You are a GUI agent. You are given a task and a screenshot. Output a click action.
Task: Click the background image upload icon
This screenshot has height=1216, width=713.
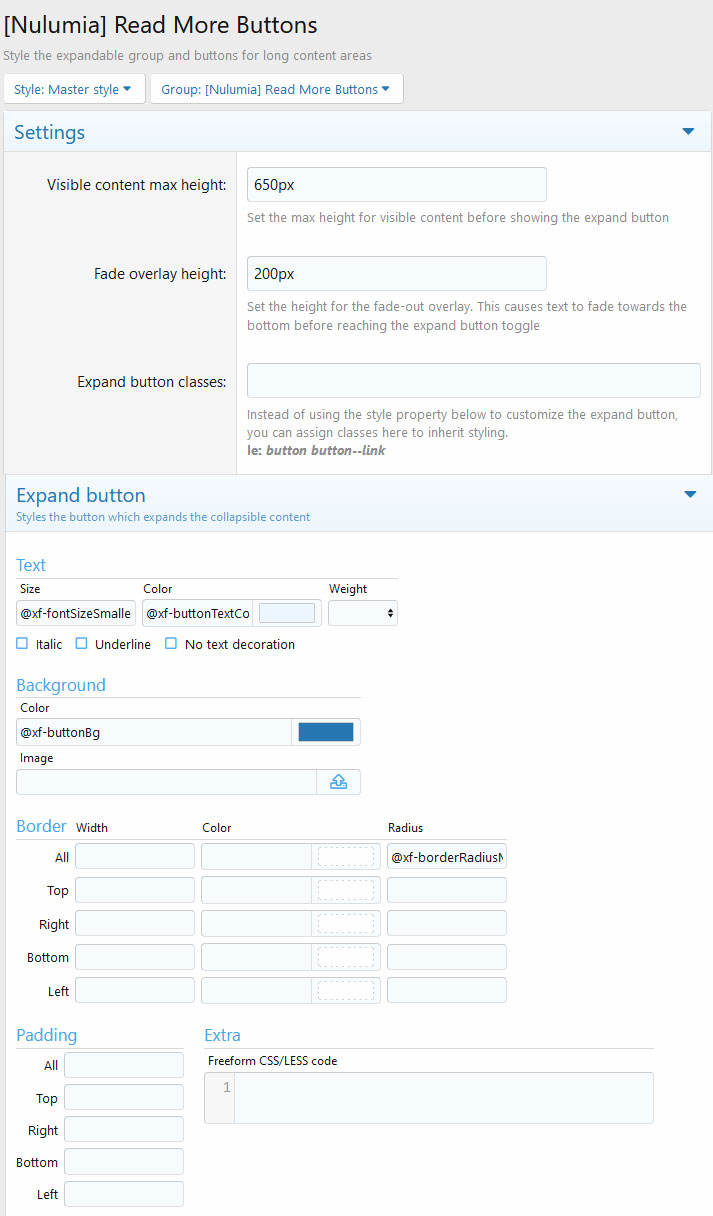click(338, 782)
